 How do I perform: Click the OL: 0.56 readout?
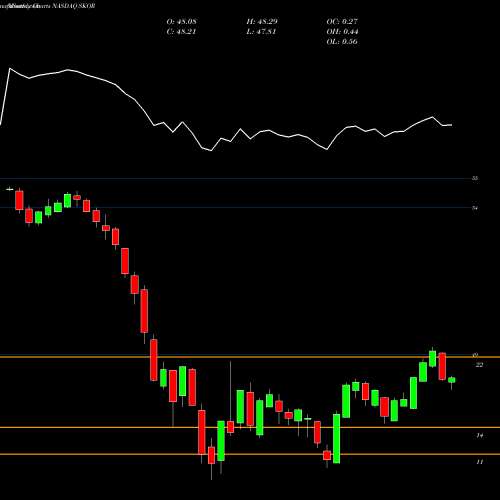click(x=342, y=42)
